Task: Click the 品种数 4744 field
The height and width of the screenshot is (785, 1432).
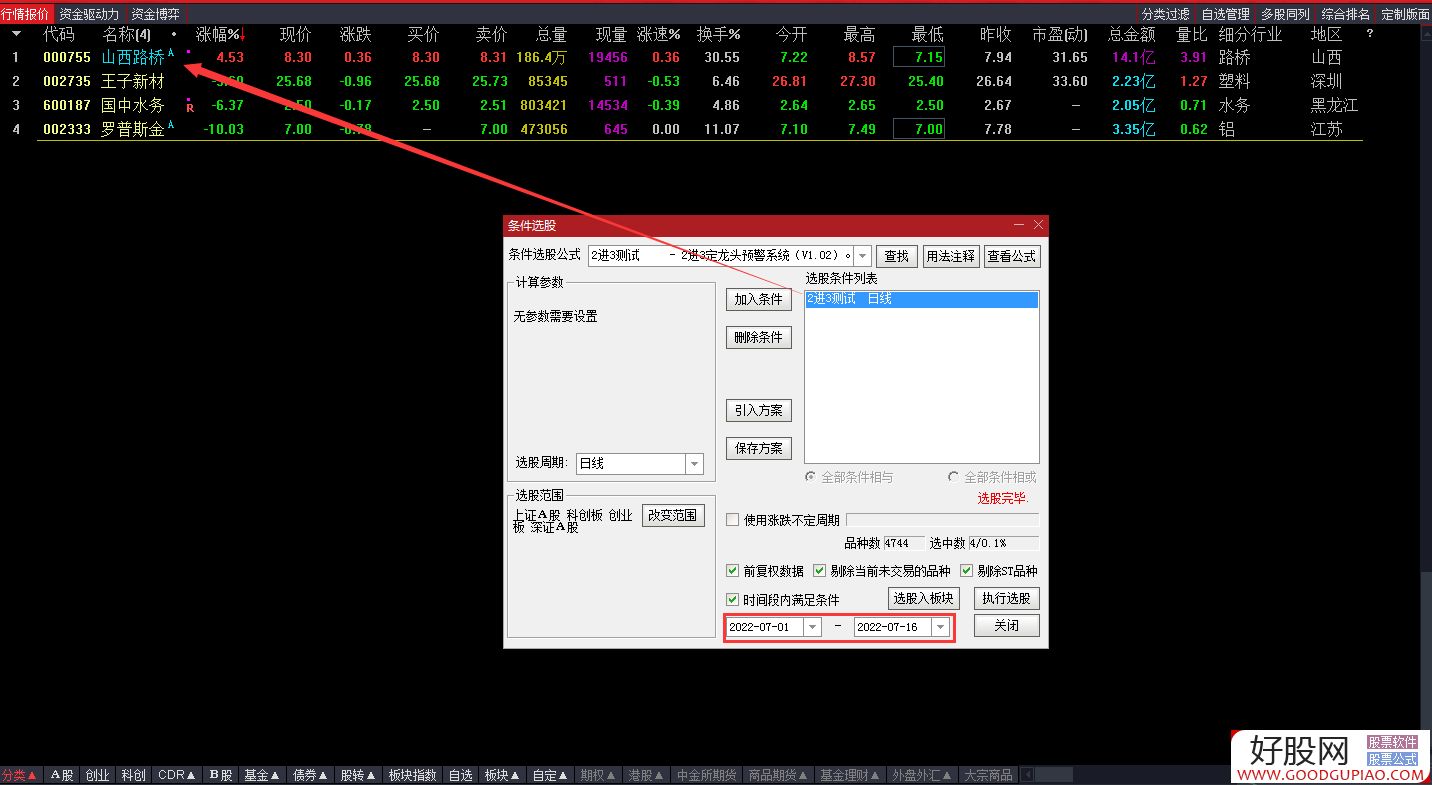Action: pyautogui.click(x=904, y=543)
